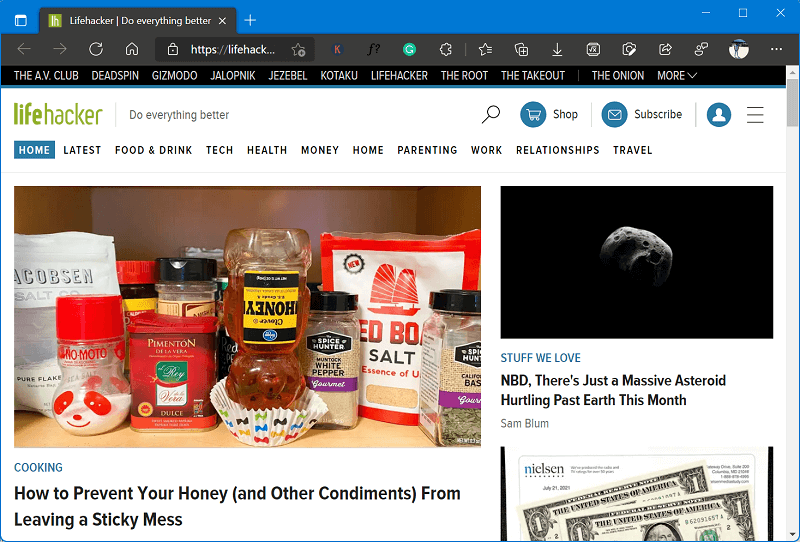Click the lock site-info icon in address bar
800x542 pixels.
tap(173, 49)
